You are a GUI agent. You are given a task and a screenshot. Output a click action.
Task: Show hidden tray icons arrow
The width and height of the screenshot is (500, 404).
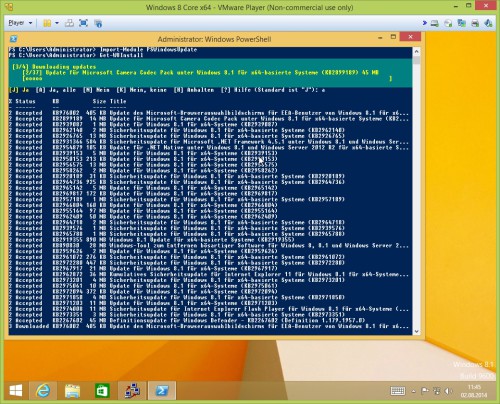coord(413,391)
